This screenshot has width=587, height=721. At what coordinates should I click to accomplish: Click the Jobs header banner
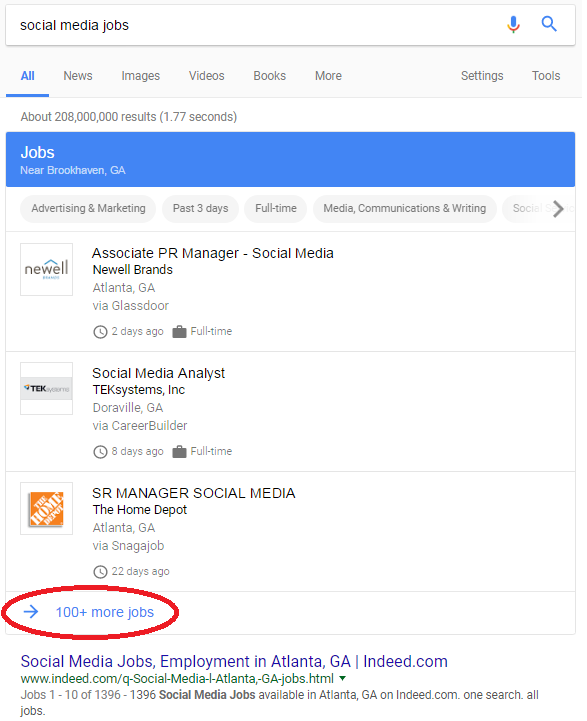tap(291, 160)
